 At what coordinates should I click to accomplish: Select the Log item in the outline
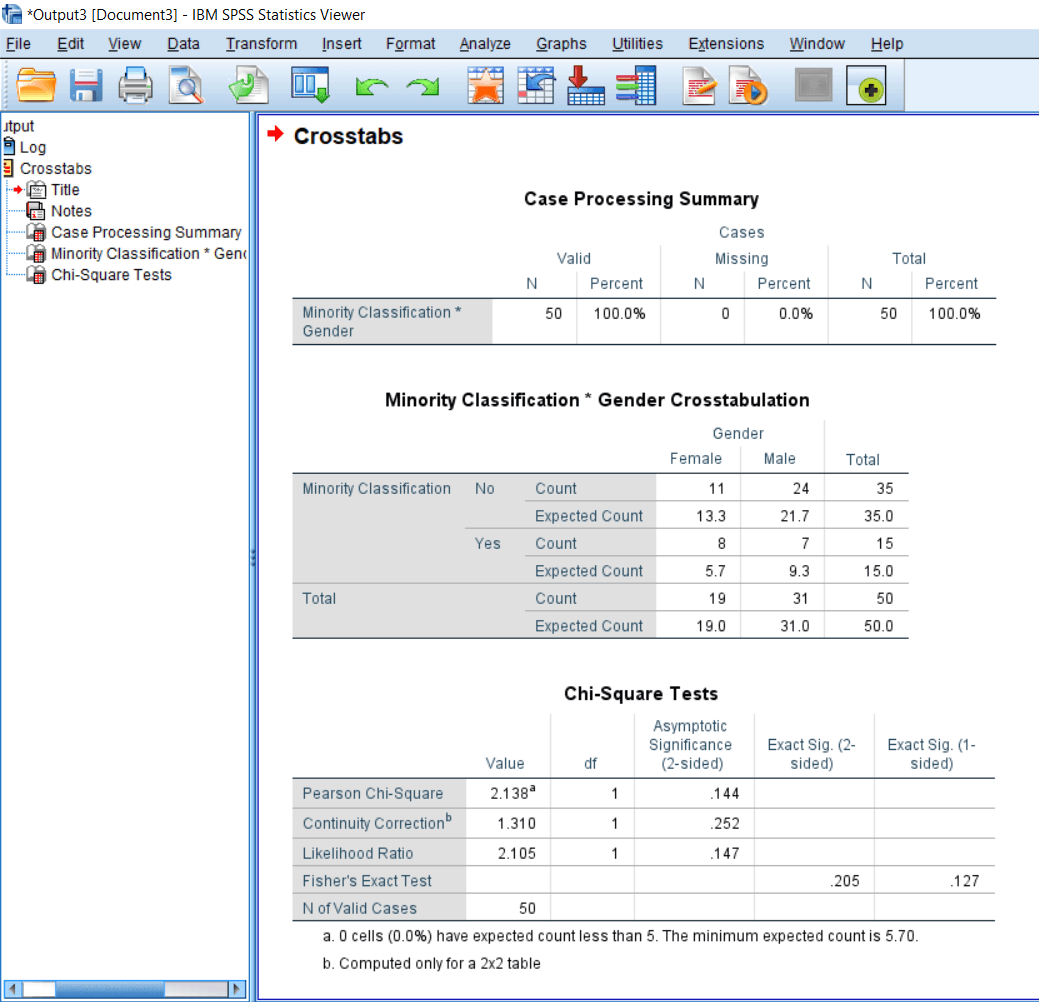coord(35,147)
